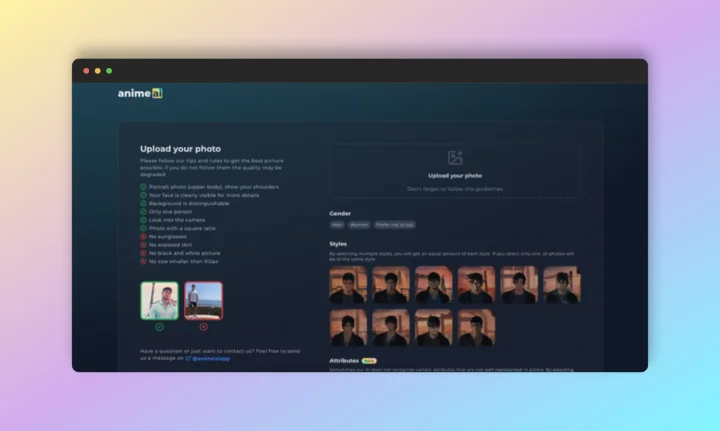Open the red-bordered bad example photo
The height and width of the screenshot is (431, 720).
click(x=203, y=301)
